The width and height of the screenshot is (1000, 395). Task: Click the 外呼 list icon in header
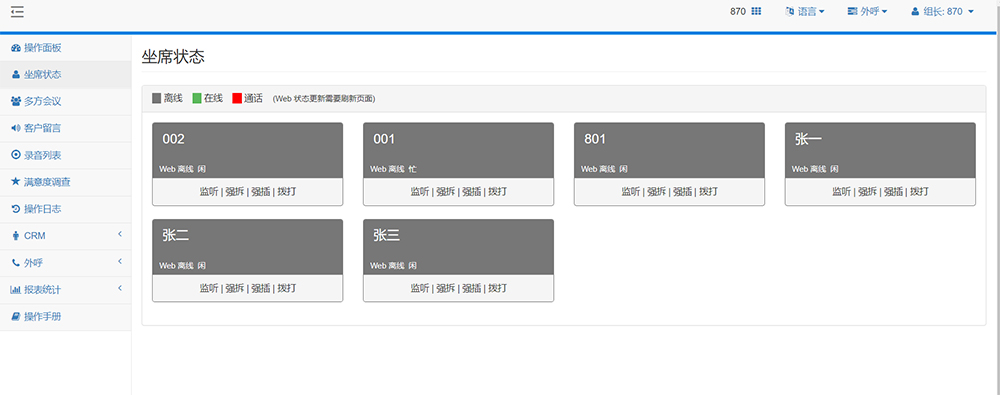(853, 11)
